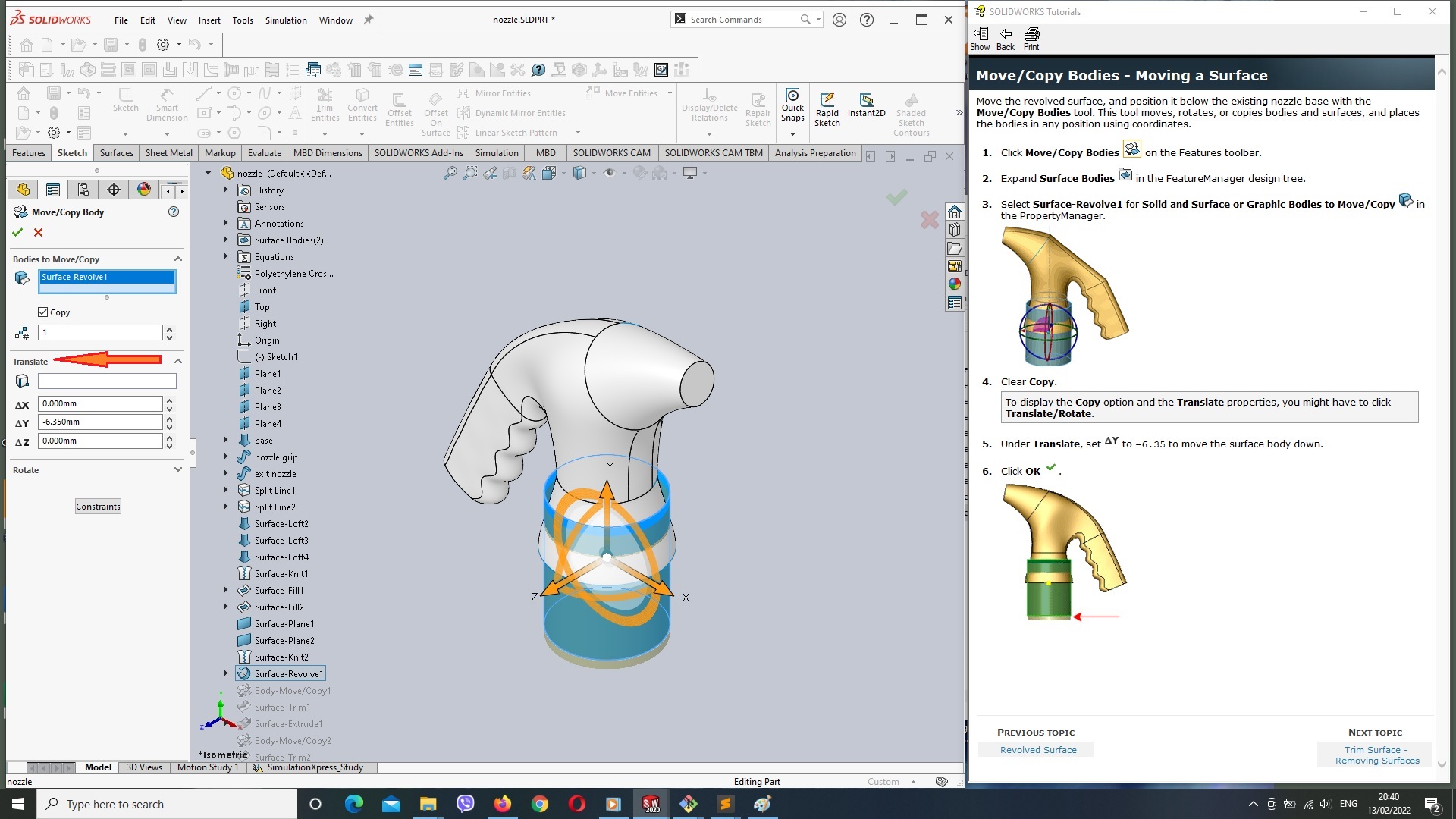Switch to FeatureManager design tree tab icon
This screenshot has width=1456, height=819.
[x=23, y=190]
